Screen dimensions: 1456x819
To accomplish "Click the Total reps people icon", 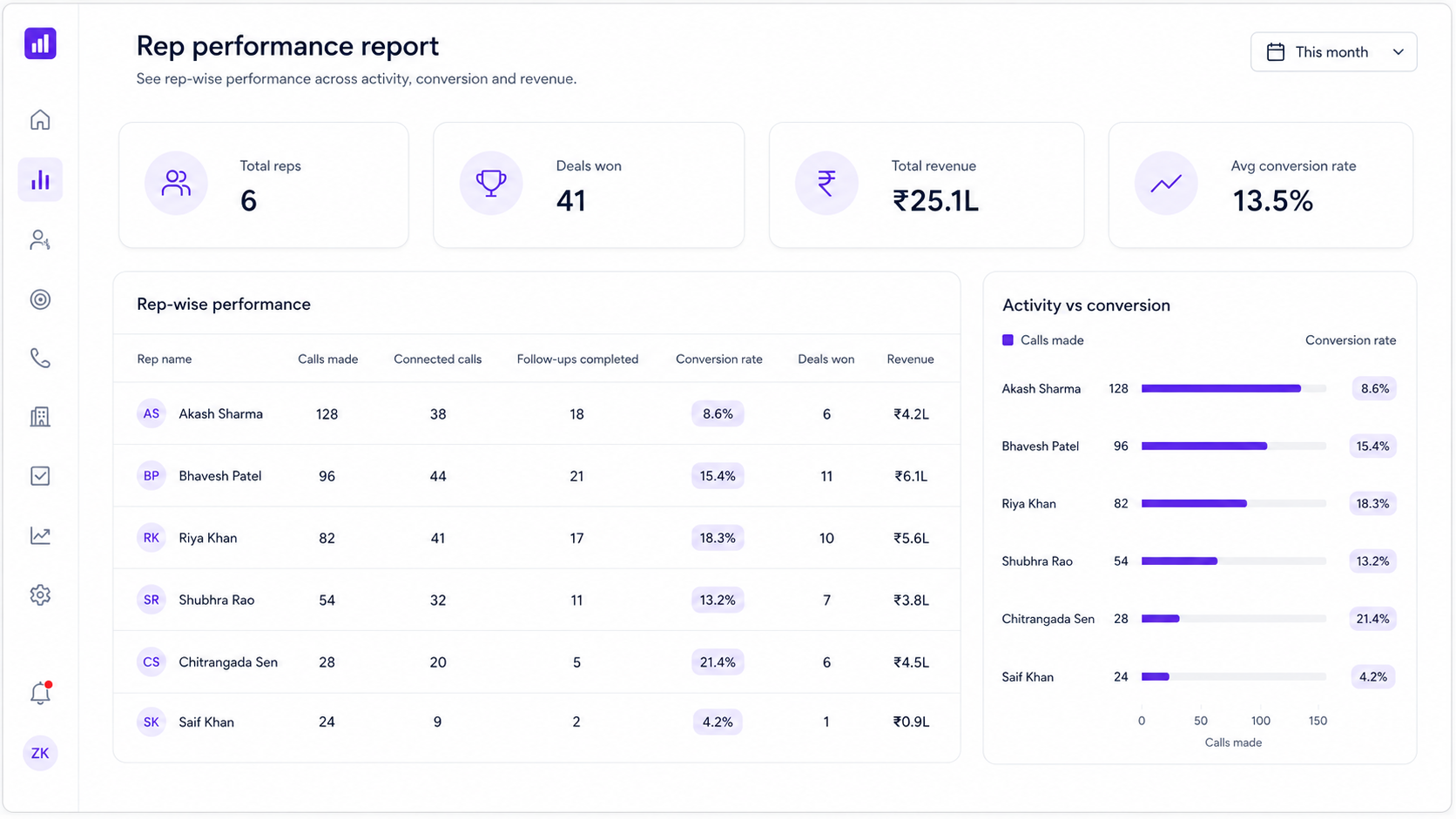I will 176,183.
